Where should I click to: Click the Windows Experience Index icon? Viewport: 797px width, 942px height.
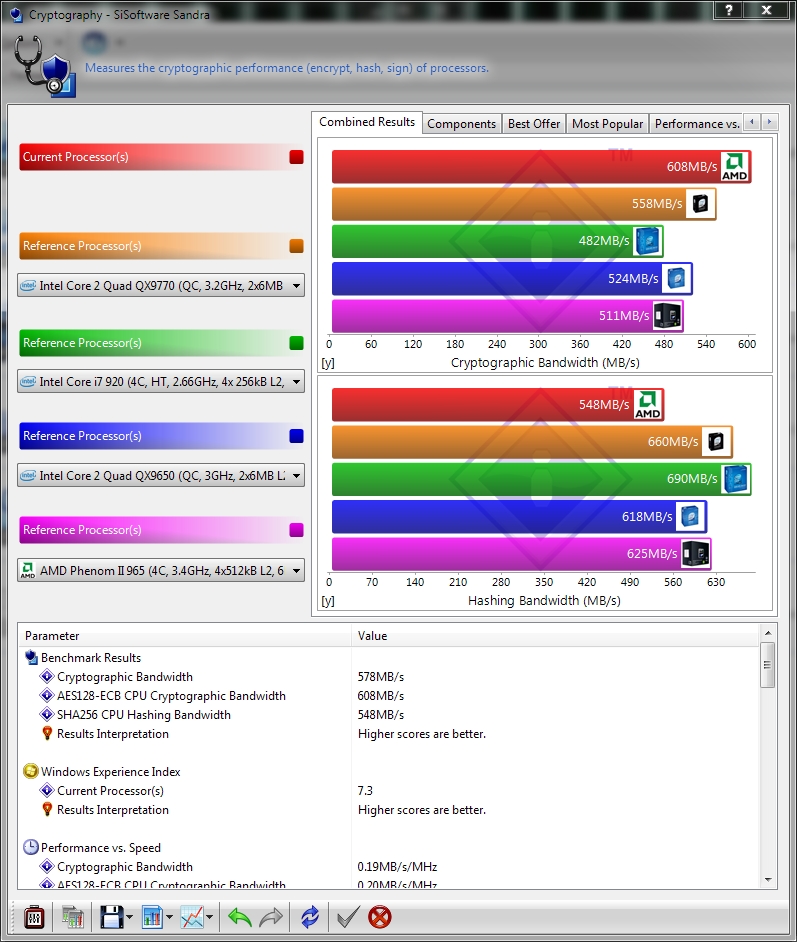[x=31, y=771]
